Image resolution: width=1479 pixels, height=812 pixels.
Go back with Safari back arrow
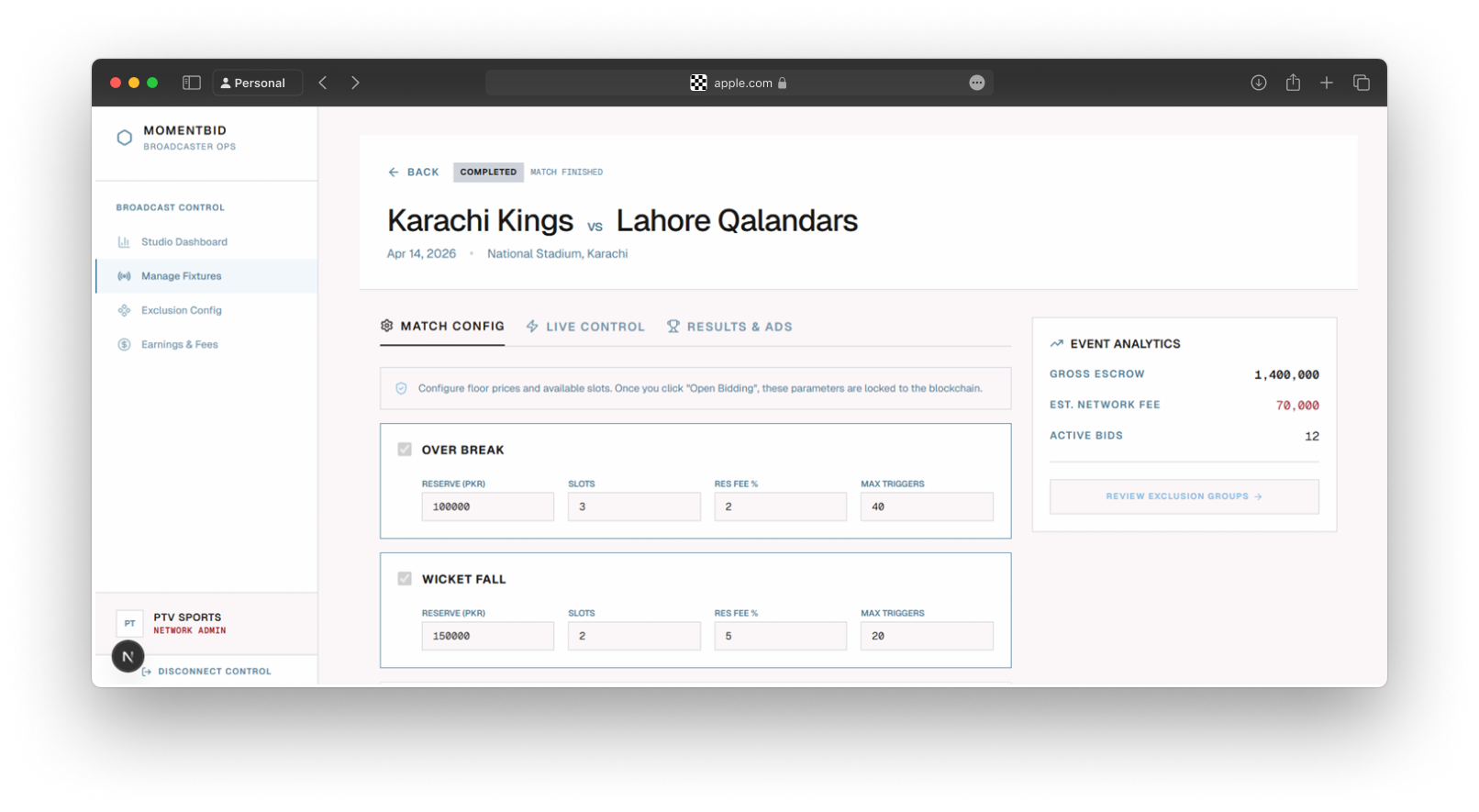click(323, 83)
